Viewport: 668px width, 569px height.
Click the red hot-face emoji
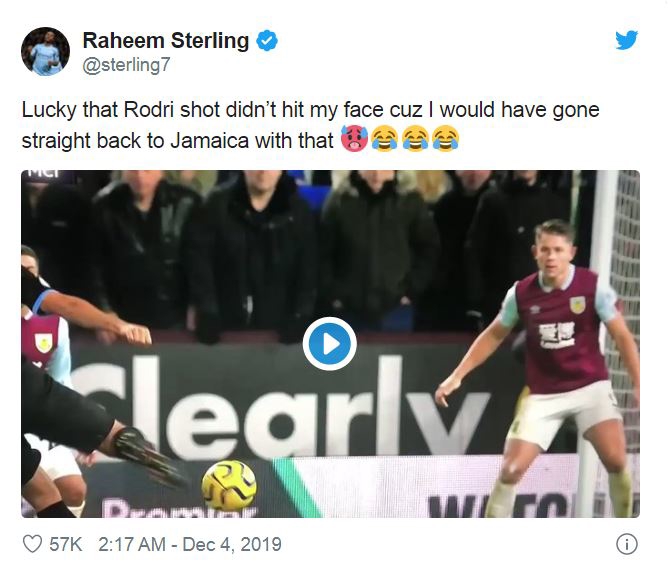point(353,140)
